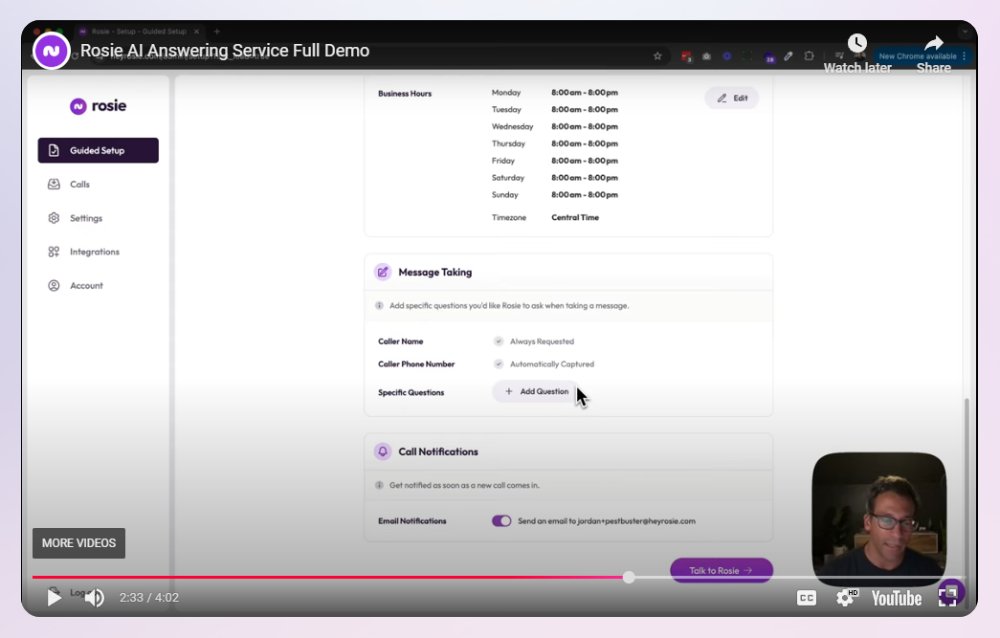Click Wednesday hours row label
The width and height of the screenshot is (1000, 638).
pyautogui.click(x=512, y=126)
